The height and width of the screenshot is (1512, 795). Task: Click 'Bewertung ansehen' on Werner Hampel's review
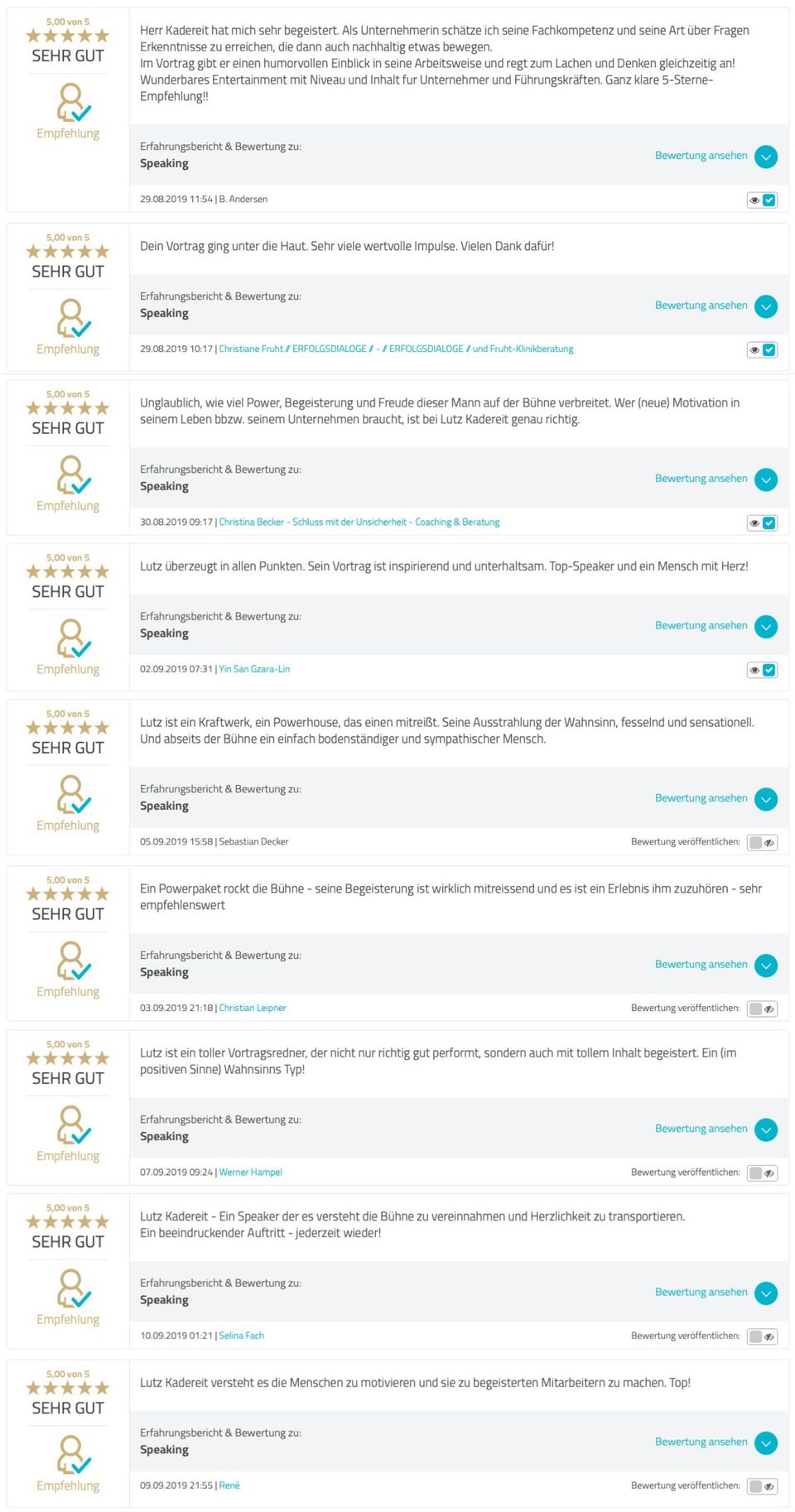pos(701,1129)
